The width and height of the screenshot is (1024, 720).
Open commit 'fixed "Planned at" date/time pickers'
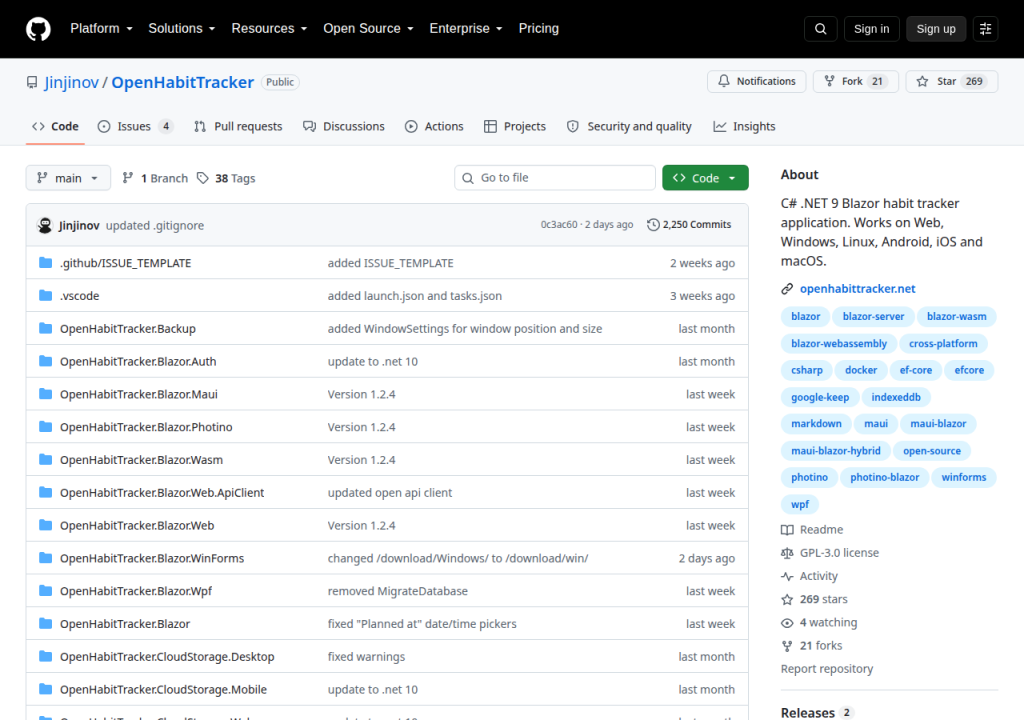point(422,624)
